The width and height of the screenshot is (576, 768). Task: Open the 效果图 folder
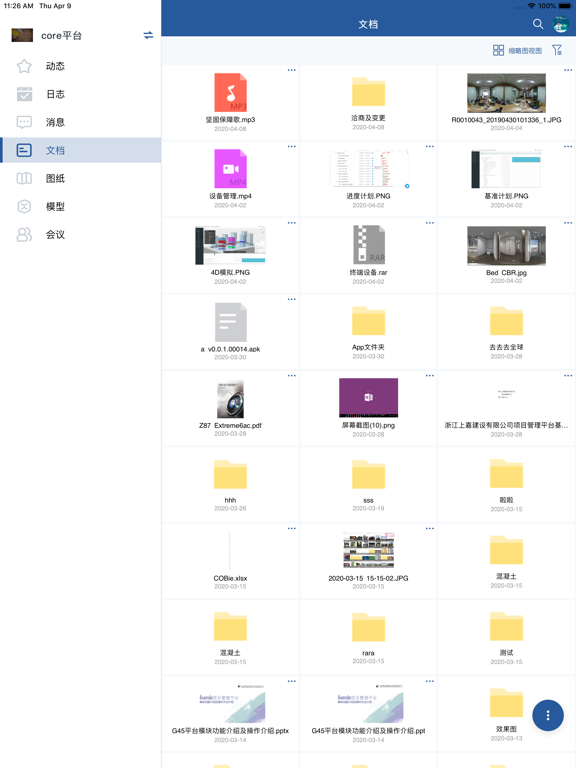(x=506, y=703)
